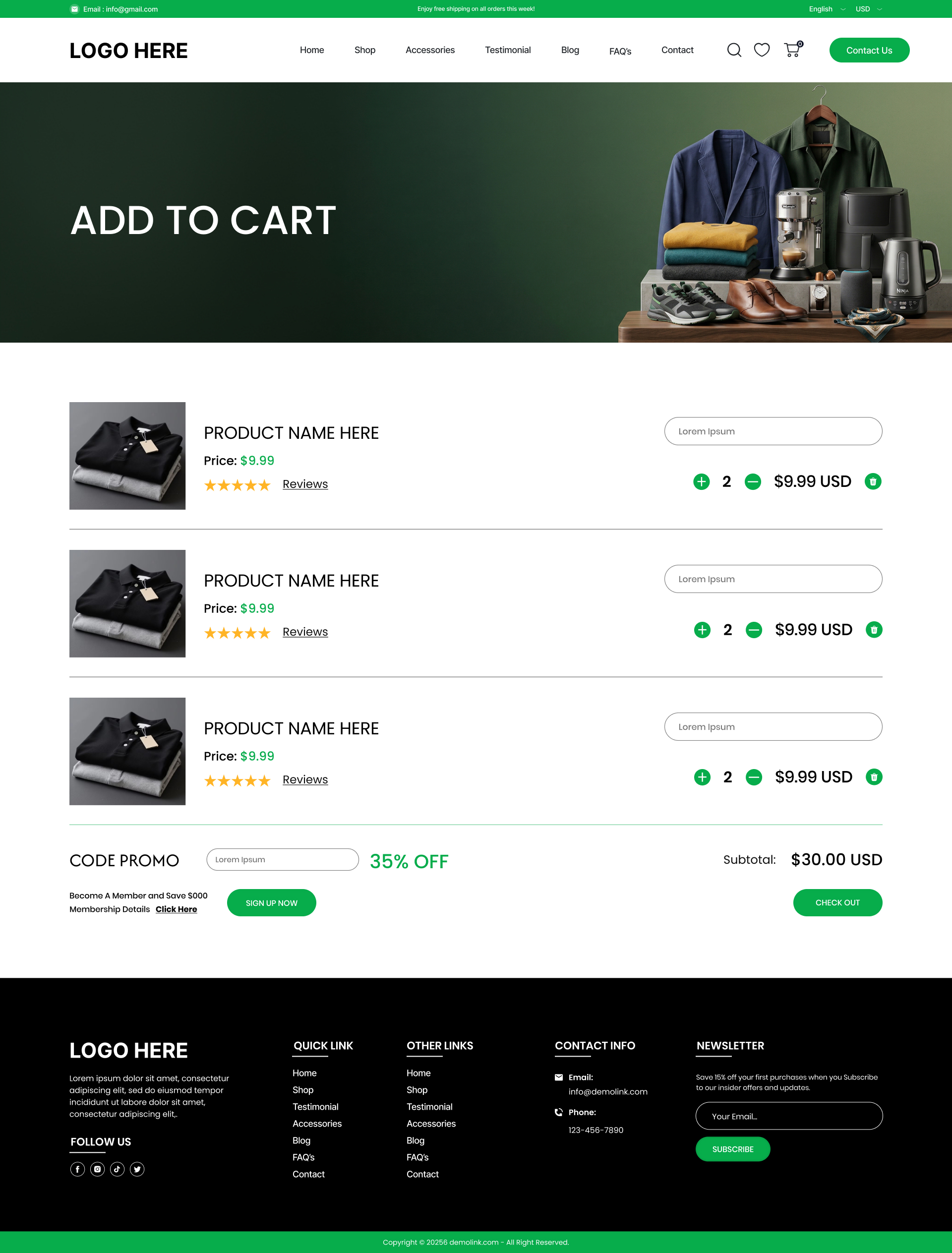Viewport: 952px width, 1253px height.
Task: Visit the Instagram icon under Follow Us
Action: pyautogui.click(x=98, y=1169)
